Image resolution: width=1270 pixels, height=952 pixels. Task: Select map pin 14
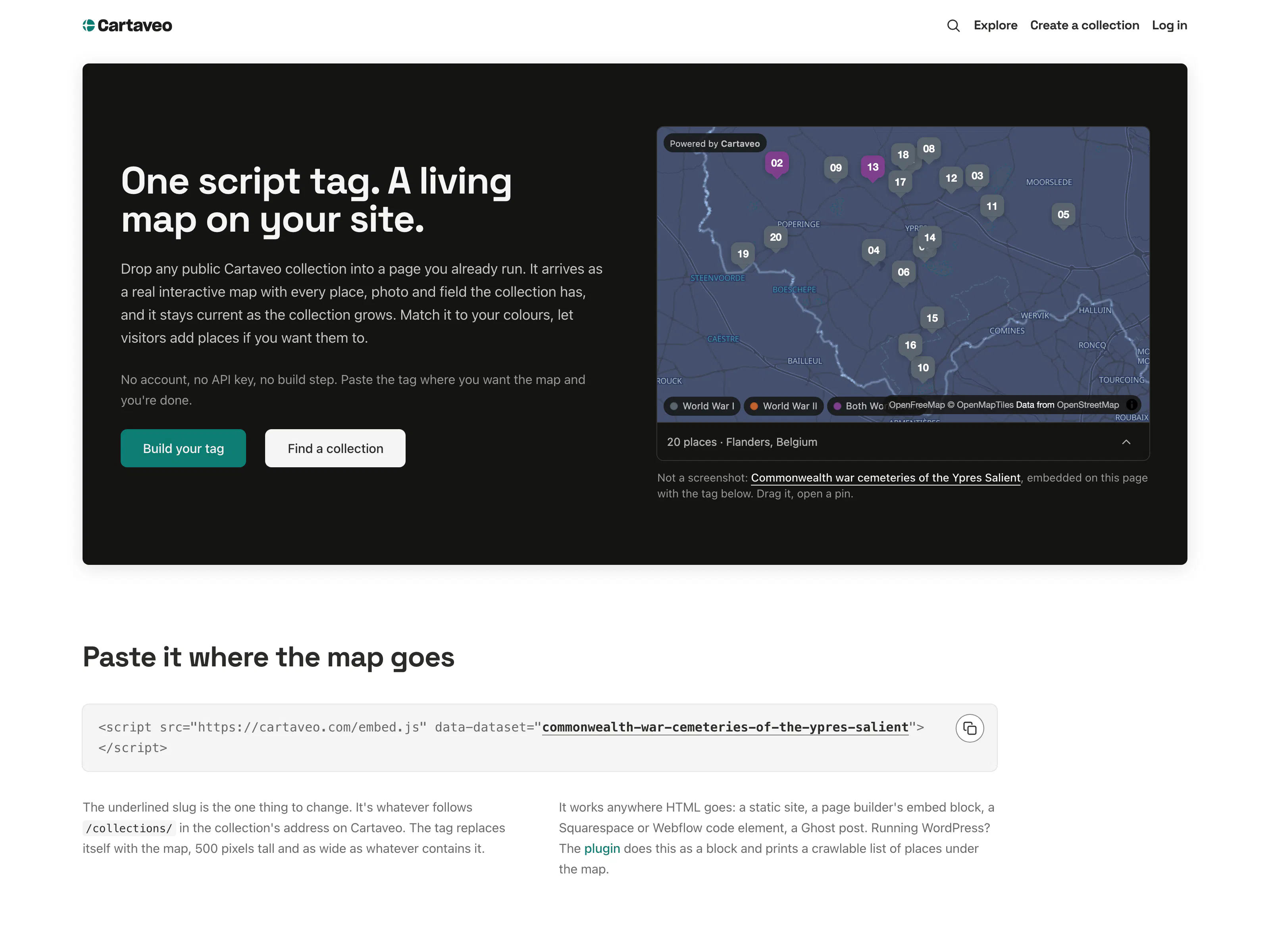930,238
